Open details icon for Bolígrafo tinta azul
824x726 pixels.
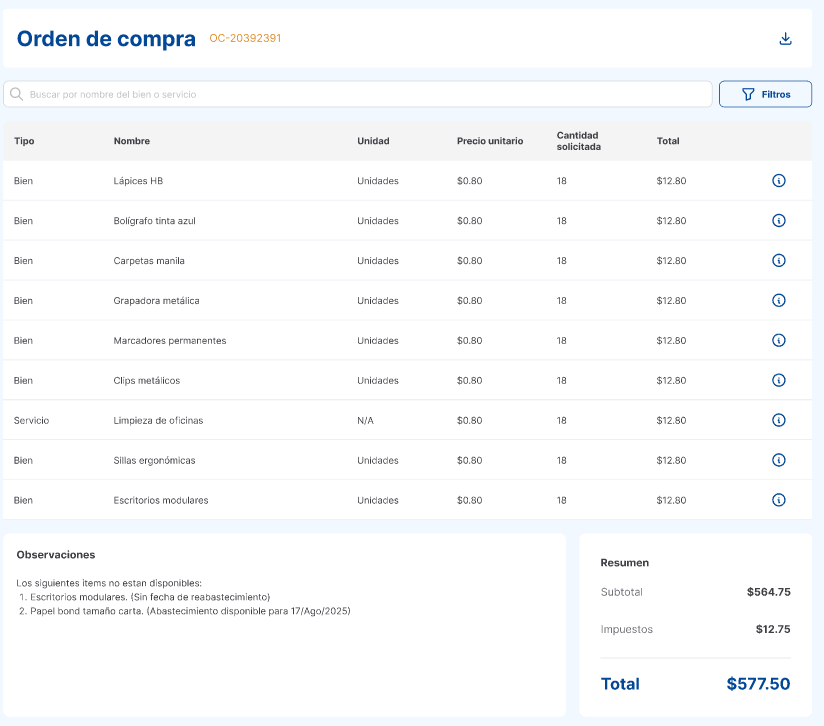(779, 221)
